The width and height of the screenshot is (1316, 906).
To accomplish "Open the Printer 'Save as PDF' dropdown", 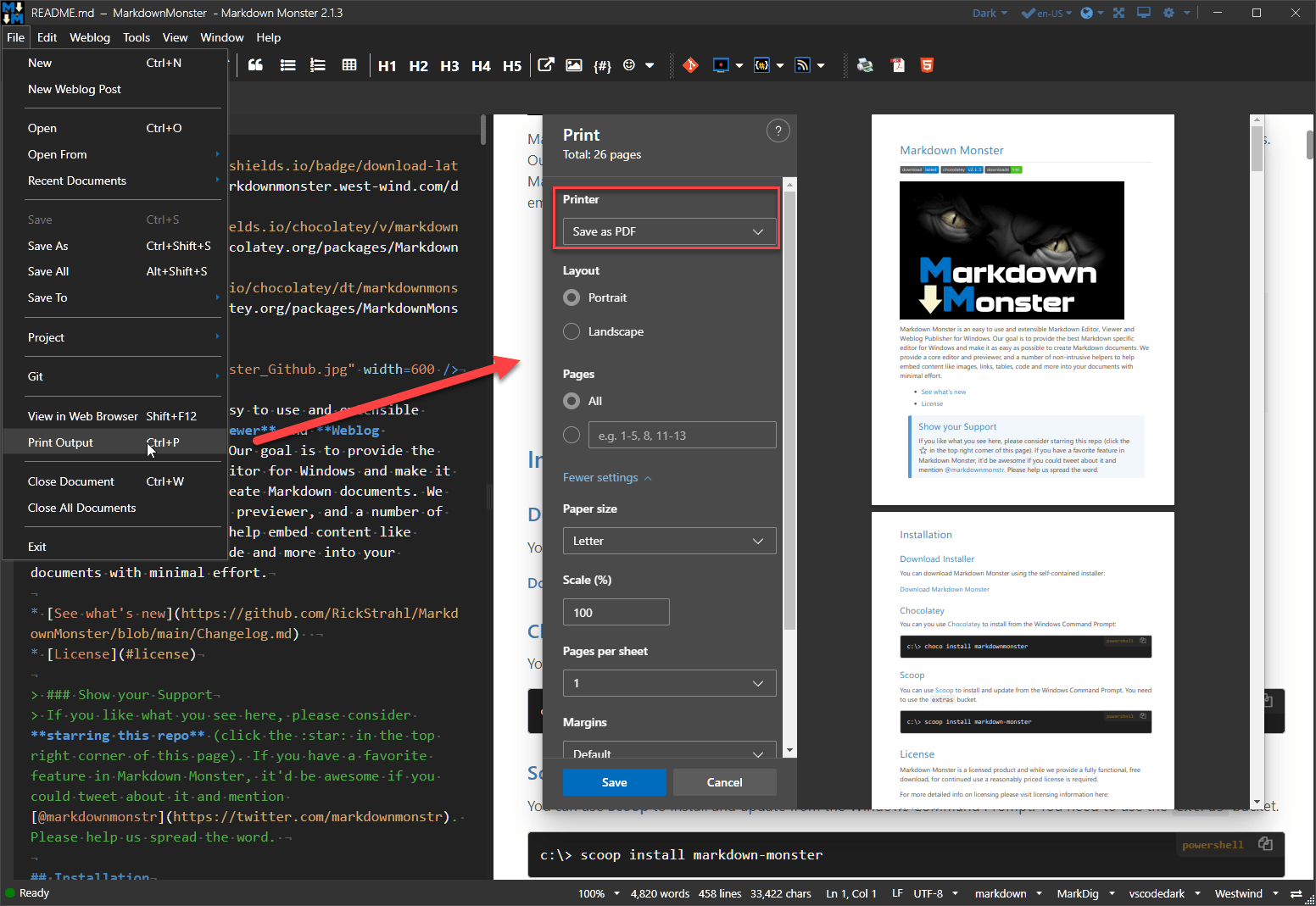I will coord(669,231).
